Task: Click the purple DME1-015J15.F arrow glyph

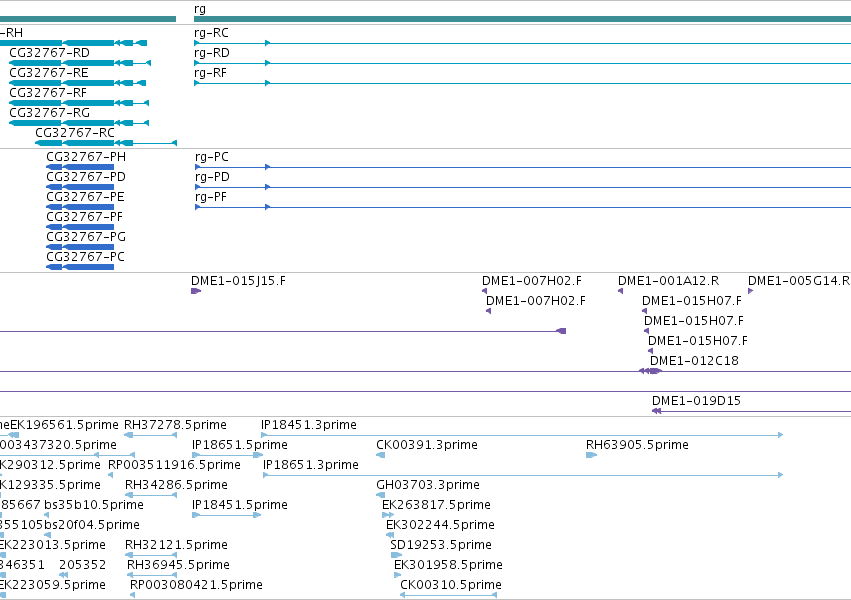Action: click(196, 291)
